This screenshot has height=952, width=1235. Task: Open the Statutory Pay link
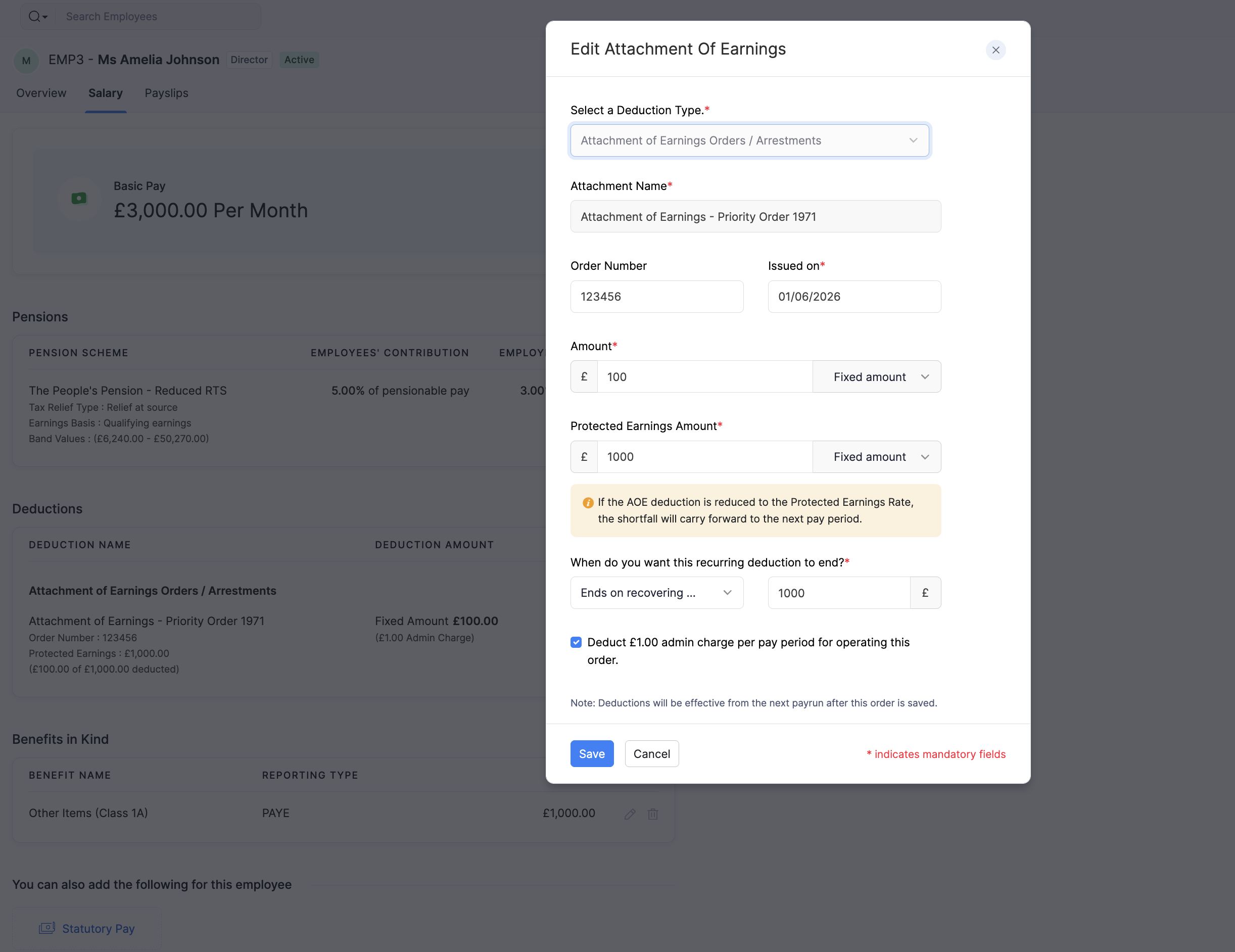click(98, 928)
